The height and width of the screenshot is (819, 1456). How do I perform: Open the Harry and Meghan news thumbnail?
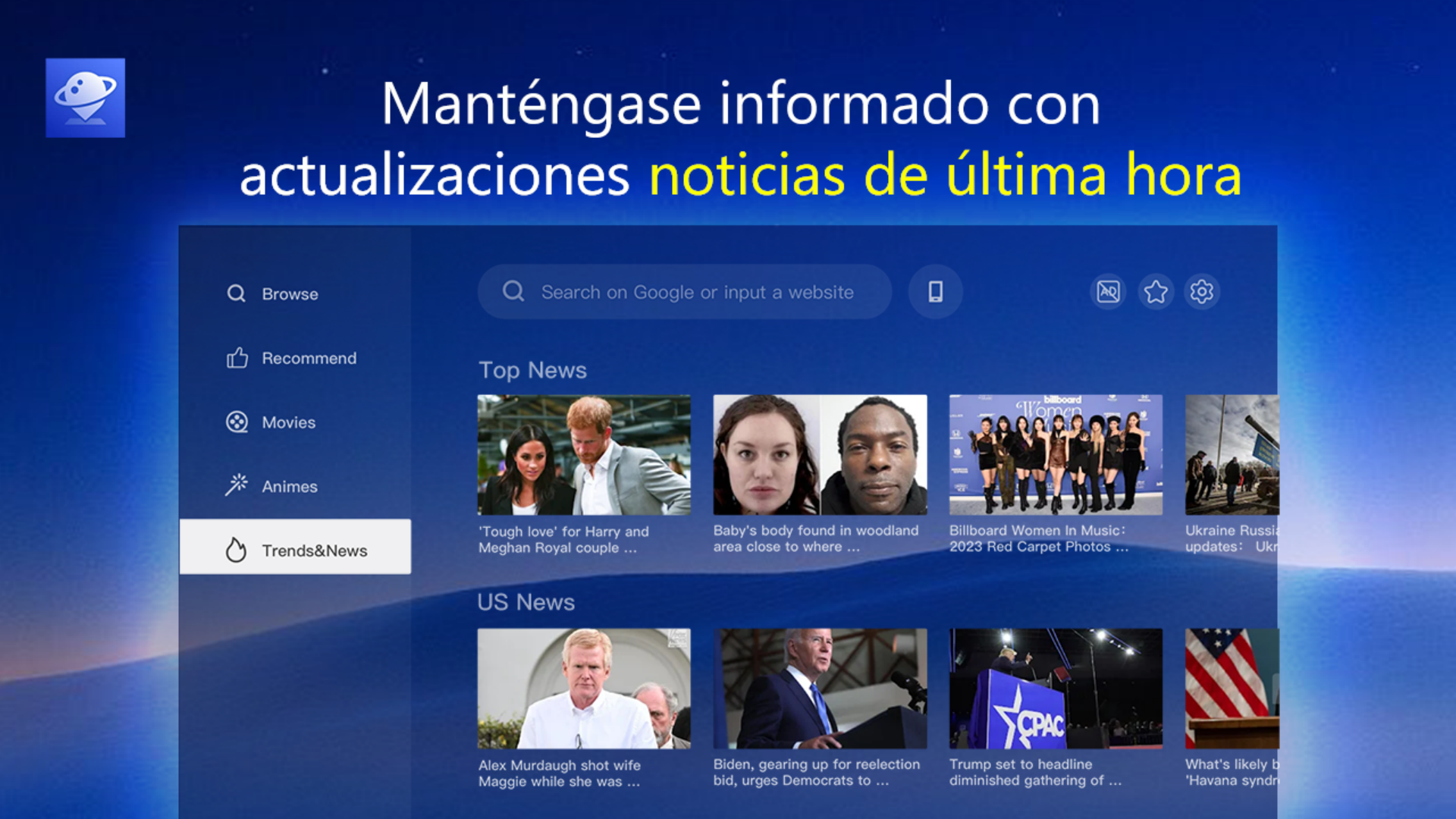pos(584,455)
